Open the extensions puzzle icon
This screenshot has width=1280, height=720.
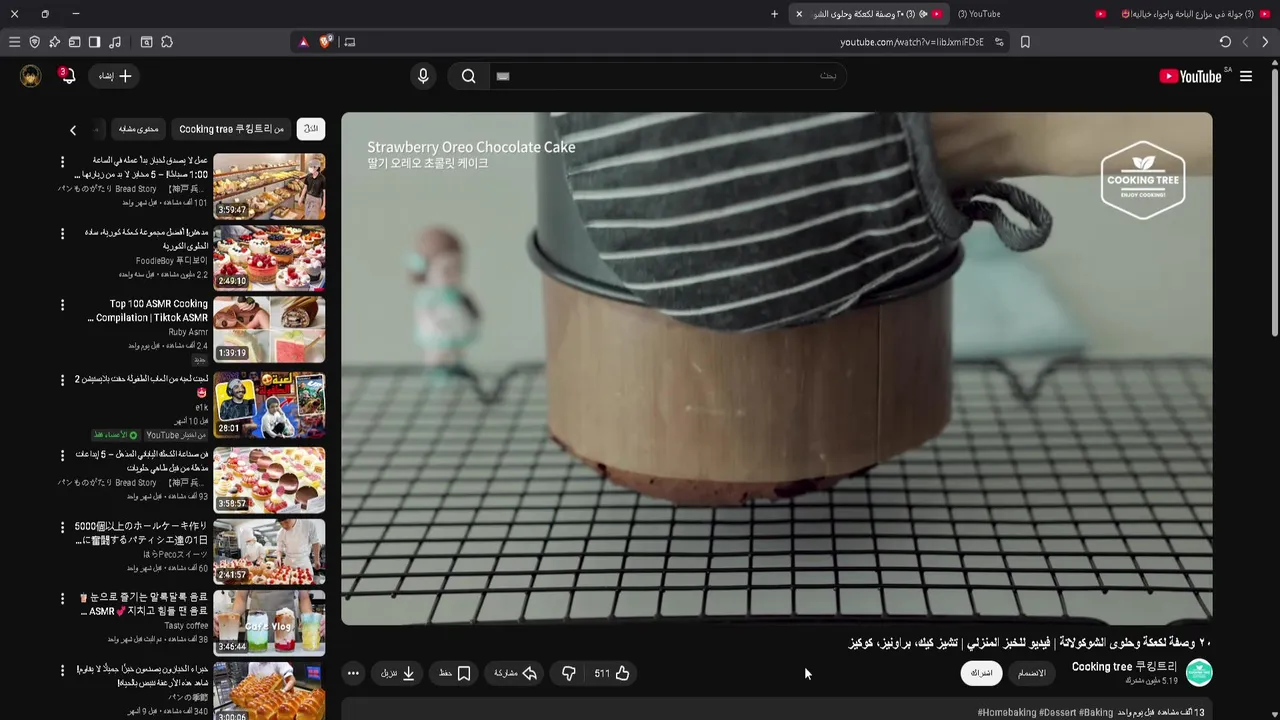pos(167,42)
